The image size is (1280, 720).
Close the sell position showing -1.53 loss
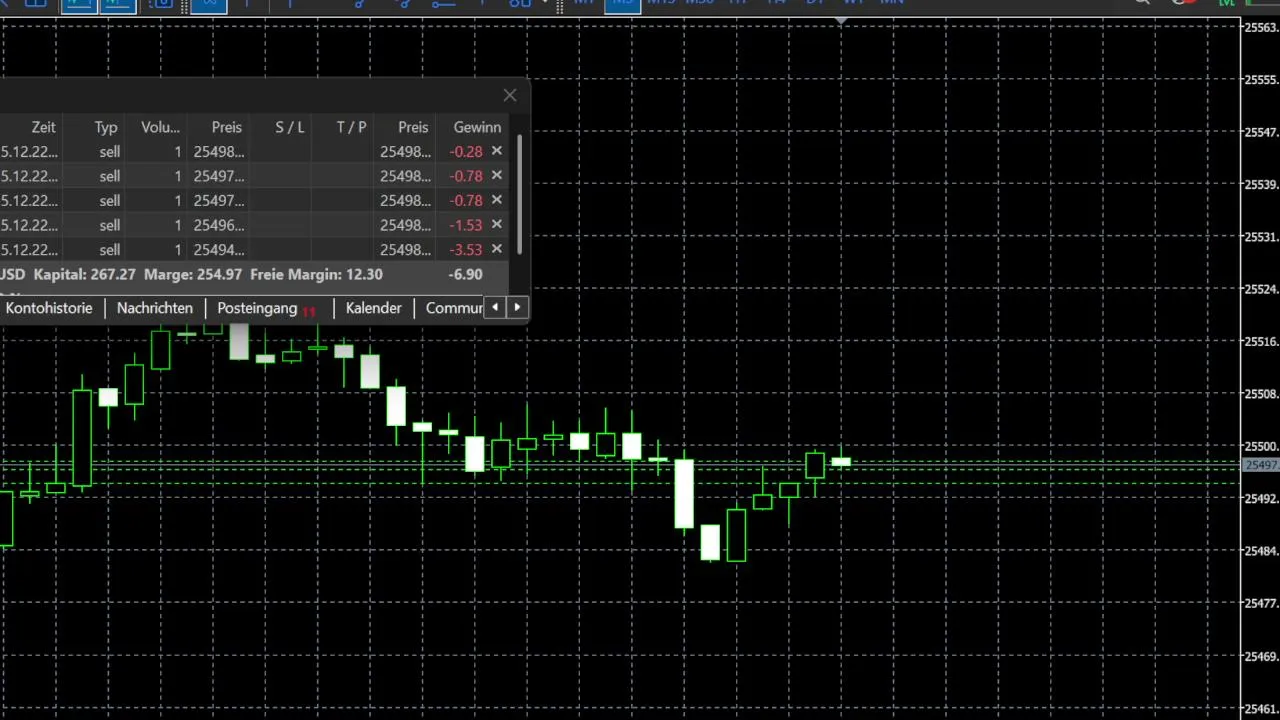pos(496,225)
